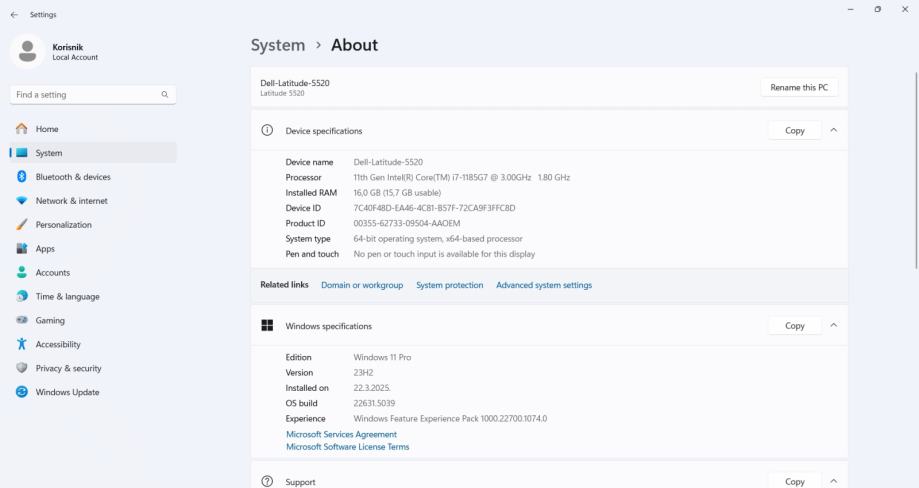919x488 pixels.
Task: Click the Gaming controller icon
Action: (x=22, y=321)
